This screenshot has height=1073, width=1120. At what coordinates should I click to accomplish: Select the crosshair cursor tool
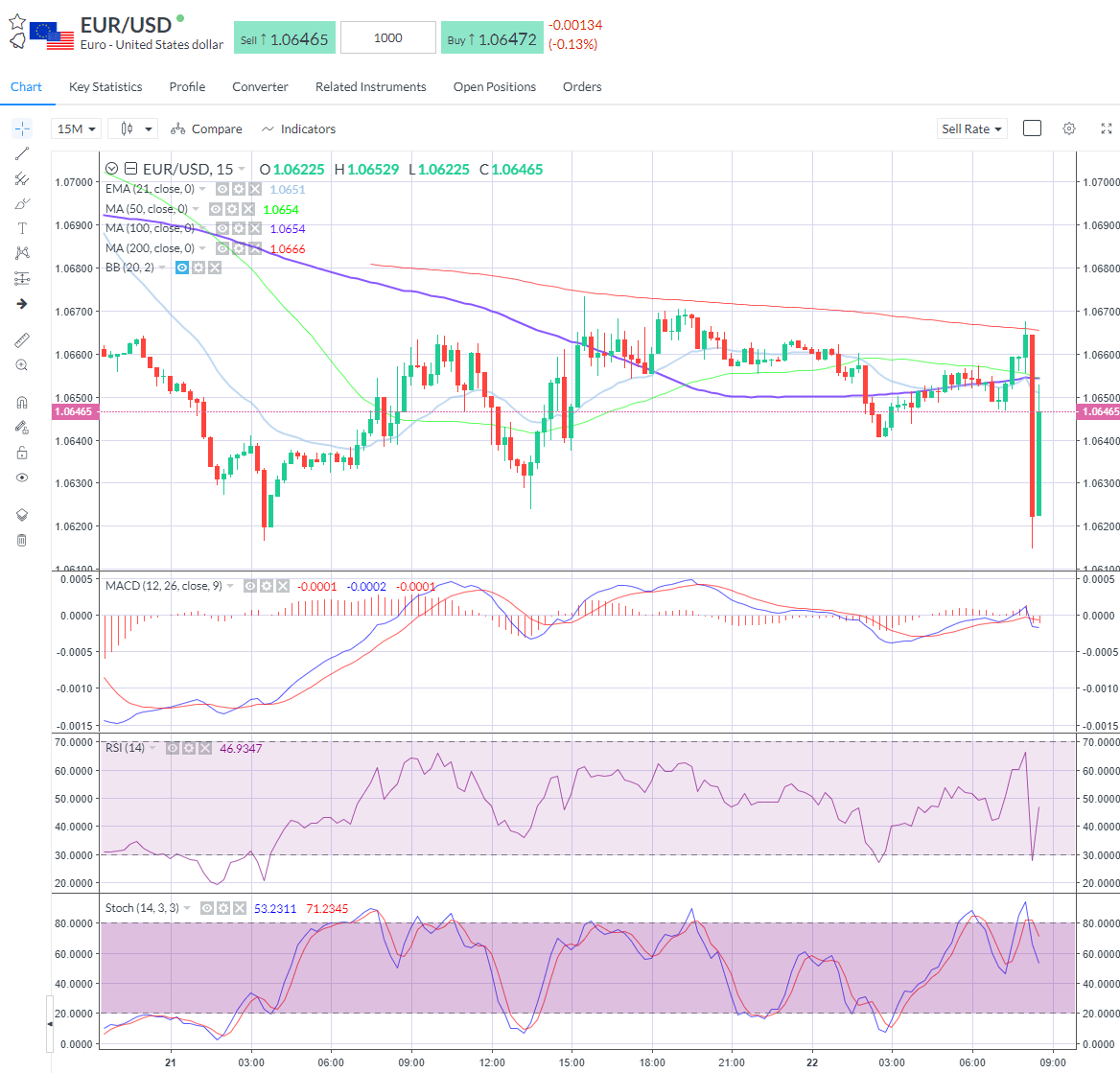click(22, 129)
